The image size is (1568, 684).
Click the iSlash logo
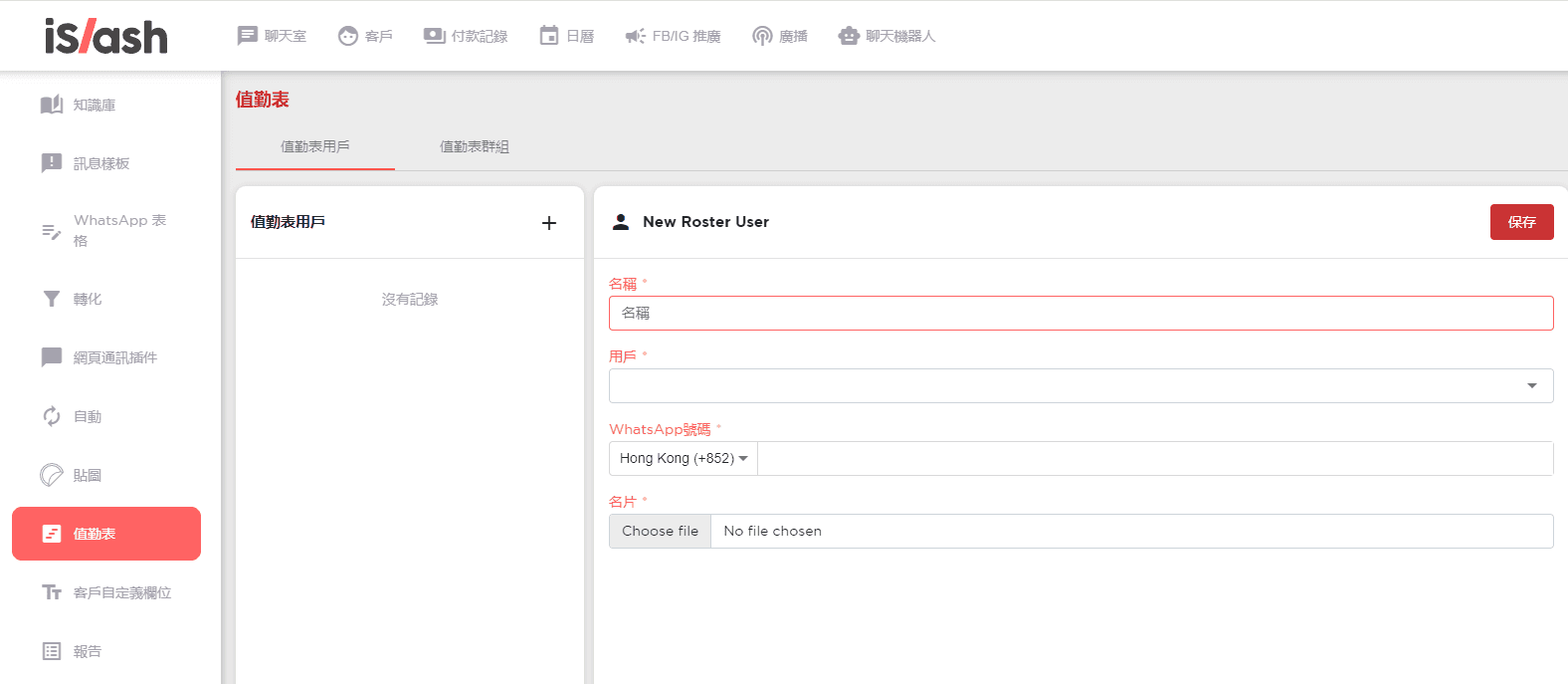[105, 37]
